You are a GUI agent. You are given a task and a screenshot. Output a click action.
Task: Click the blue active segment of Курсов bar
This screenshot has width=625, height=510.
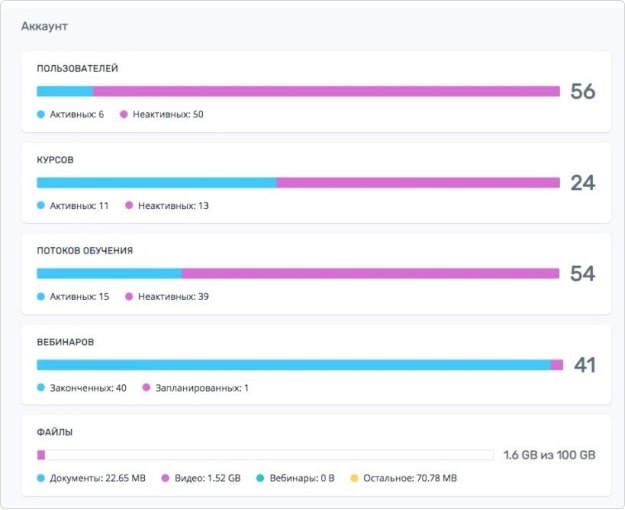pyautogui.click(x=157, y=183)
